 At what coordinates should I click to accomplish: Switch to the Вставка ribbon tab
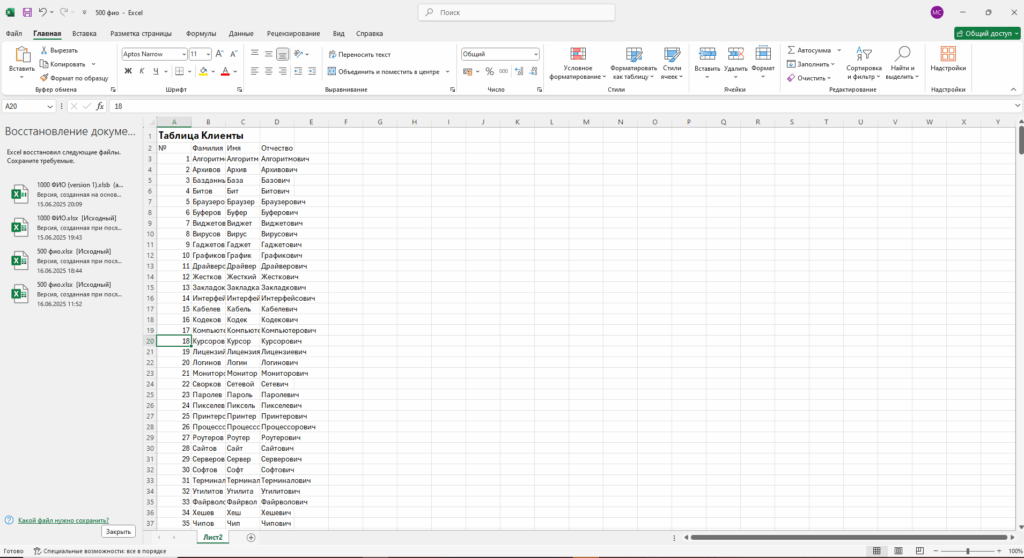coord(84,33)
